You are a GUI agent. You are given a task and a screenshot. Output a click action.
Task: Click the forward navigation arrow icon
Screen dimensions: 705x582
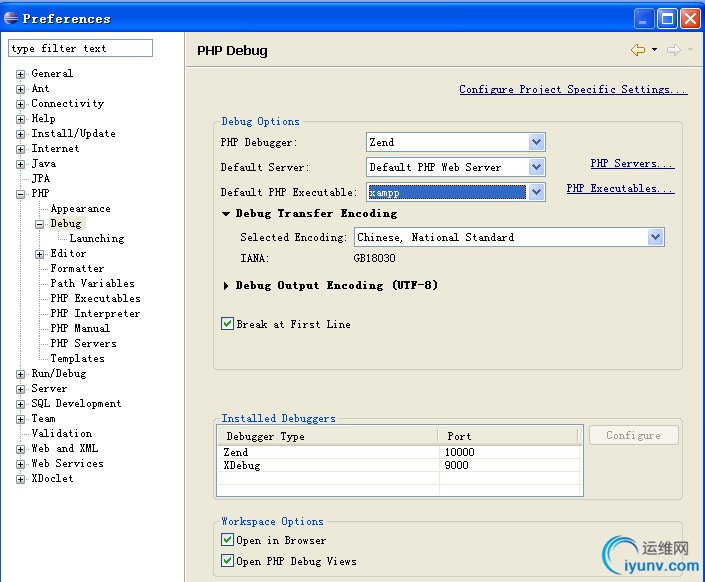pos(674,49)
